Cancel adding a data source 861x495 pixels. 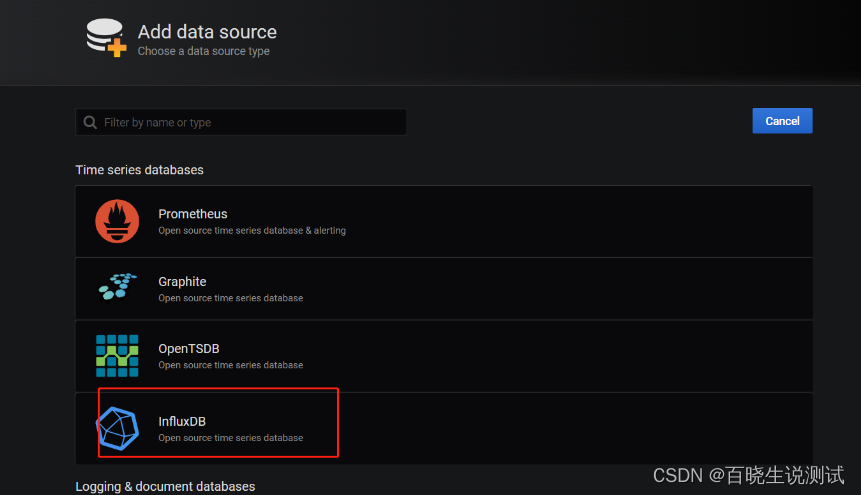click(782, 121)
